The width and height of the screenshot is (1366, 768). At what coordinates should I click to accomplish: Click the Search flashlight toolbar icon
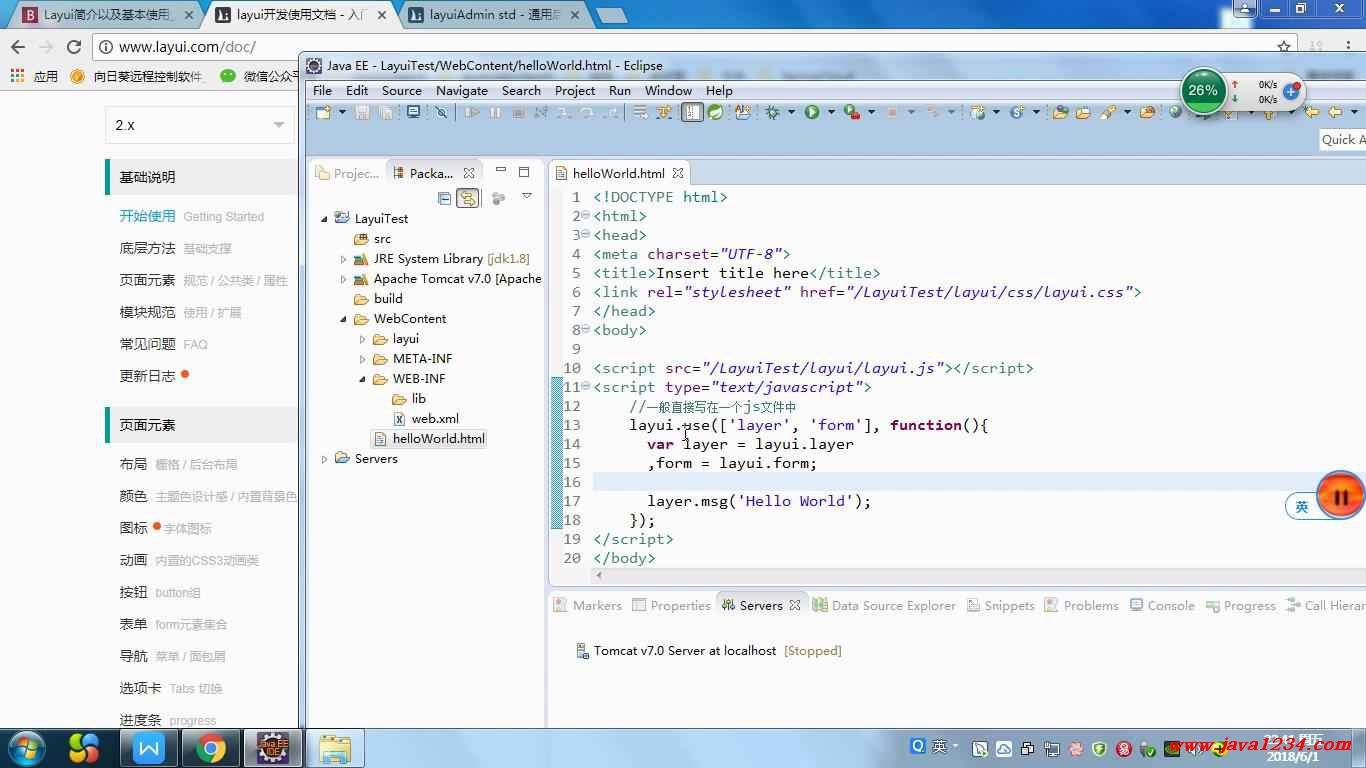(1107, 113)
